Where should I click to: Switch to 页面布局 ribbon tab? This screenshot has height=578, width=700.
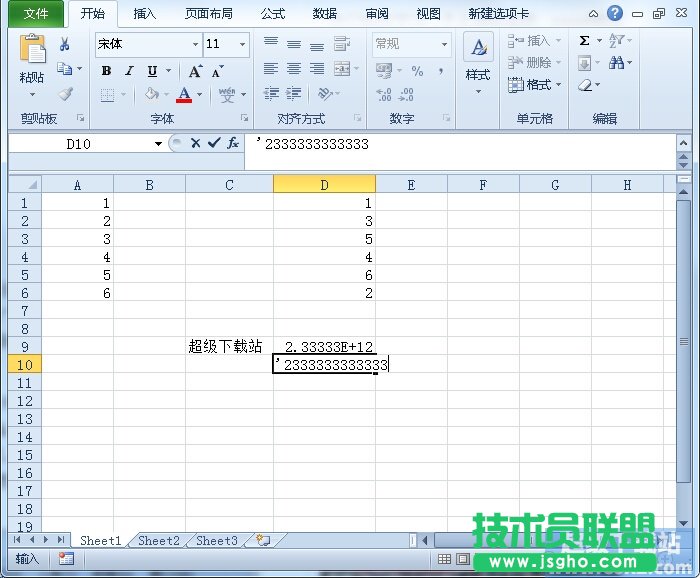click(x=209, y=14)
